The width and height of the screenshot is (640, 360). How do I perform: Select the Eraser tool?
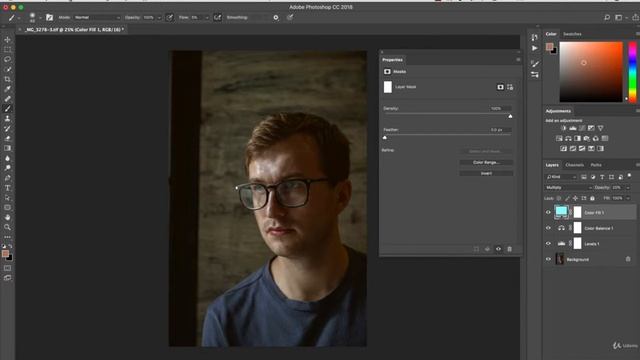pos(7,138)
